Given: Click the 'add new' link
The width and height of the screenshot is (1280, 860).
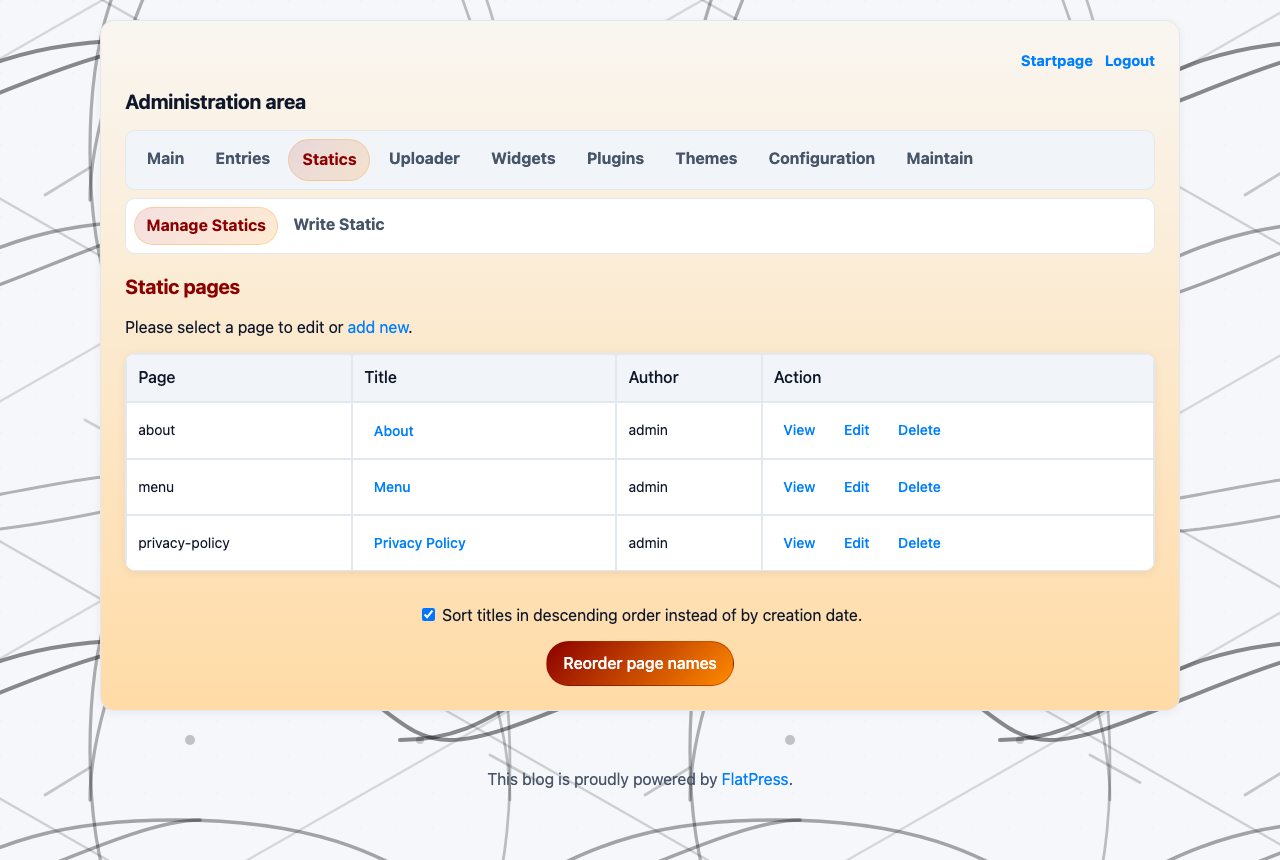Looking at the screenshot, I should point(378,327).
